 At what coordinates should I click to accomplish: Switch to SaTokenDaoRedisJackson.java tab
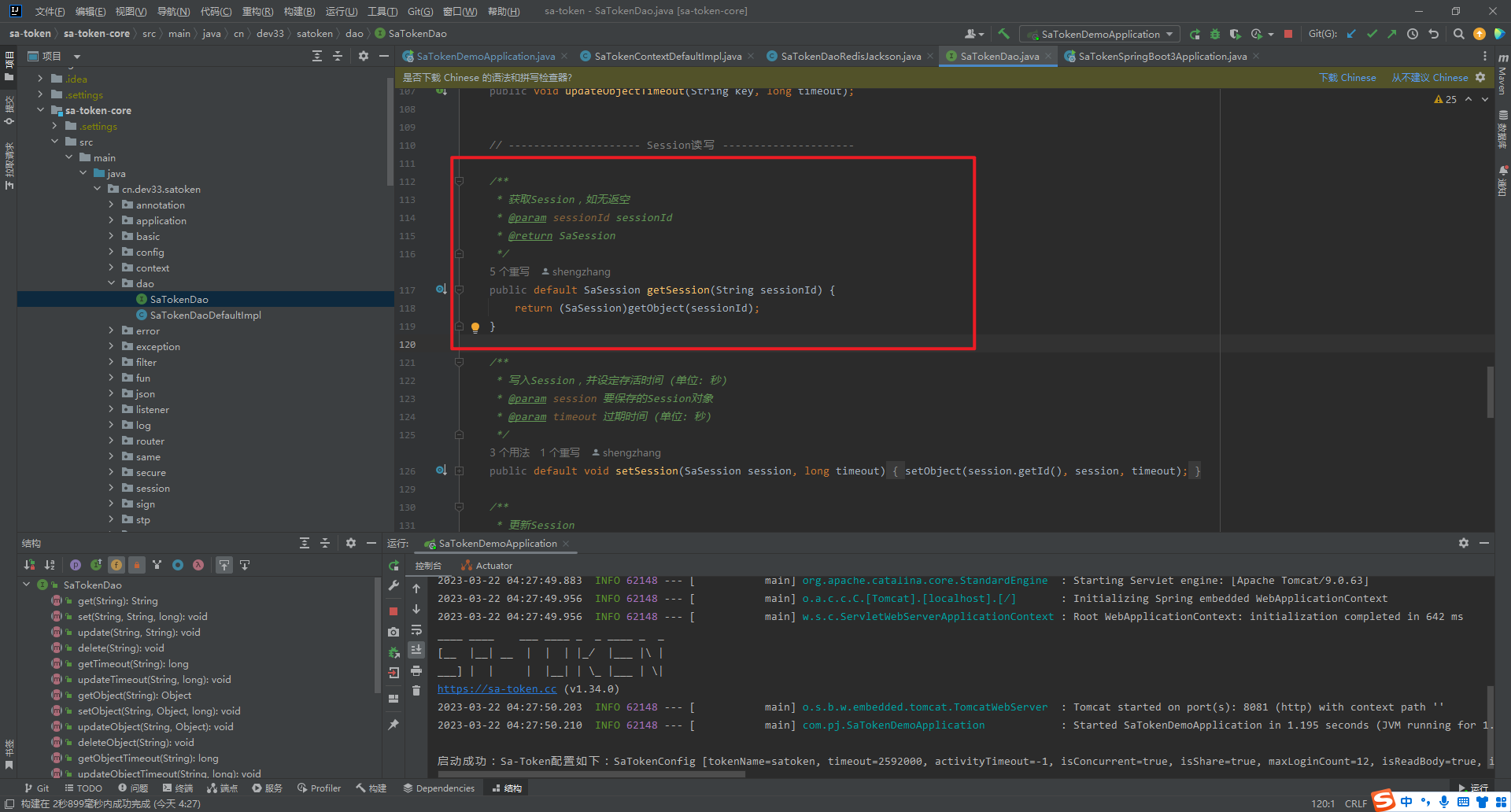(x=850, y=56)
